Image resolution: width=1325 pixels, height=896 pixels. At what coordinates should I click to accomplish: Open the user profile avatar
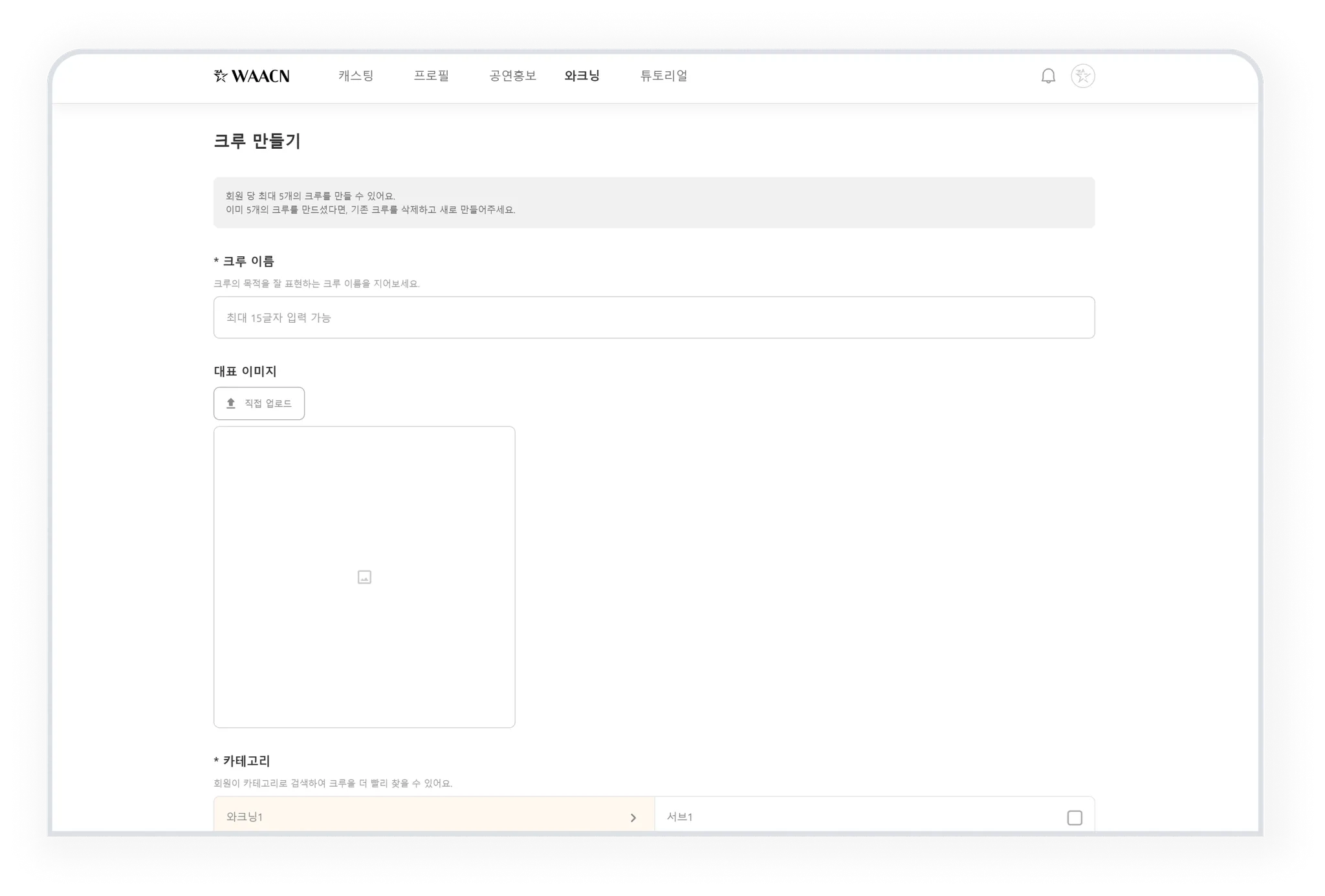point(1082,76)
